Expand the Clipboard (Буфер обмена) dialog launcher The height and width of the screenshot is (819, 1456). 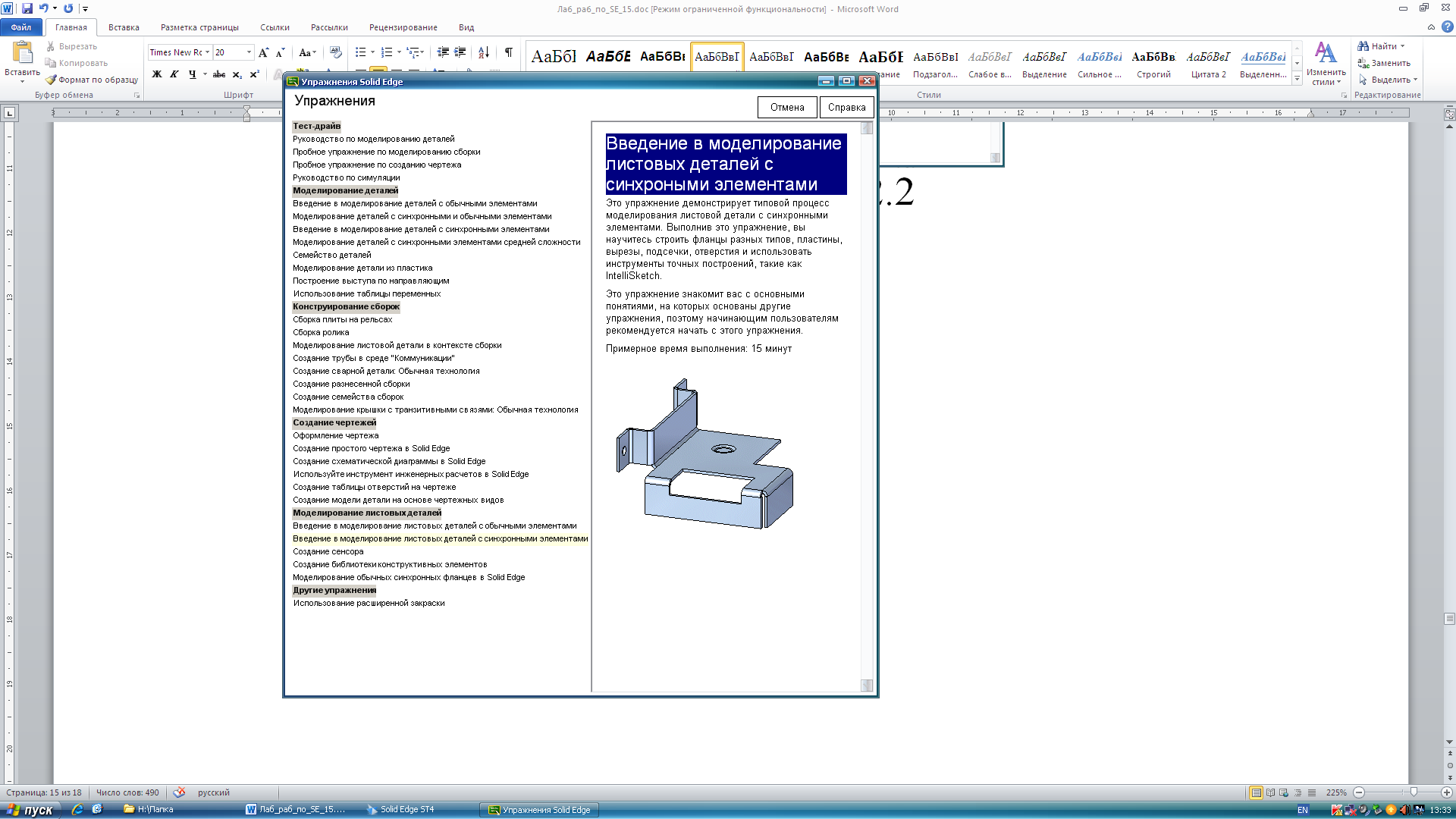[137, 96]
